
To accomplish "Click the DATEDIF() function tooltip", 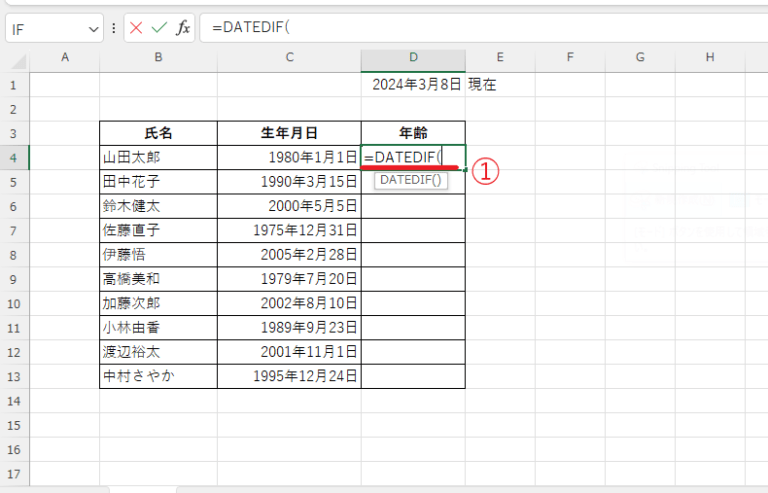I will tap(412, 180).
